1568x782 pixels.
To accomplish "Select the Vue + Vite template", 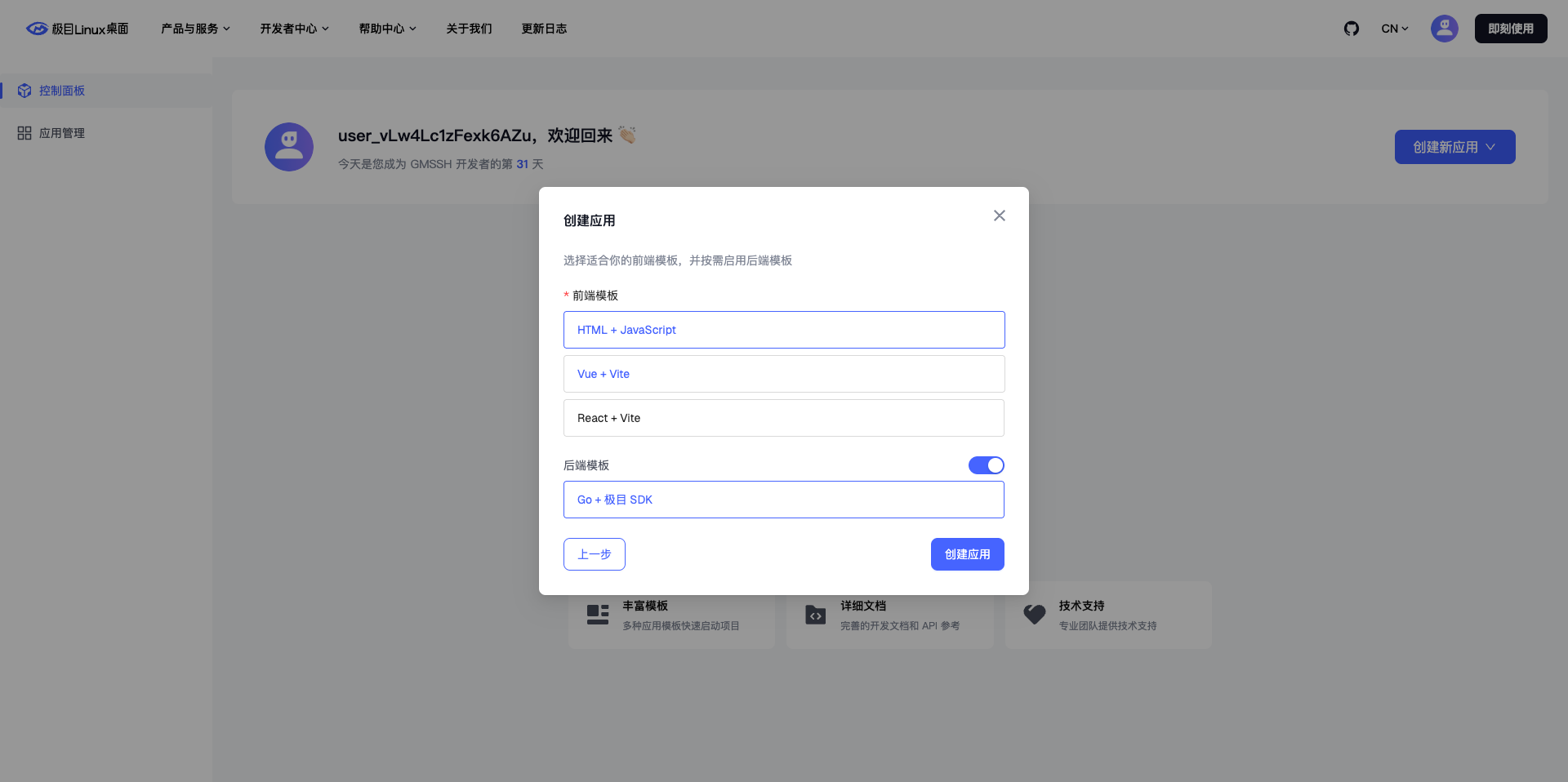I will (x=784, y=374).
